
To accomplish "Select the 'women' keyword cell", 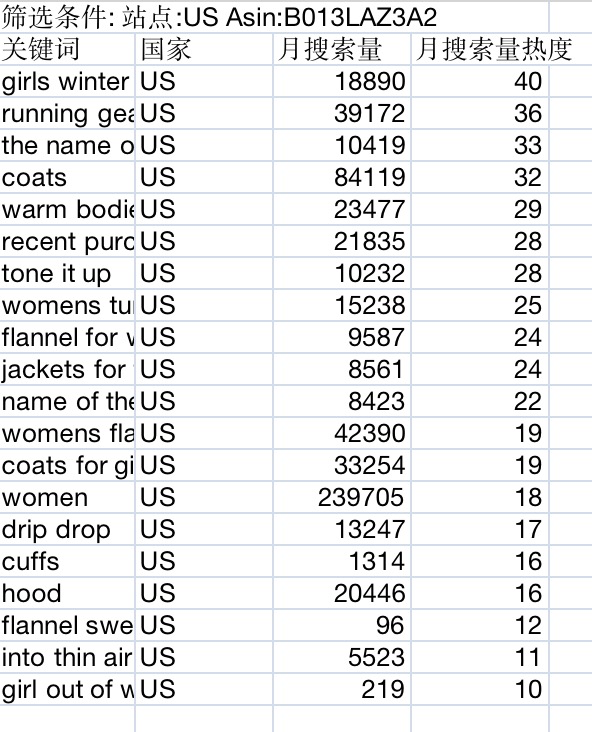I will [67, 497].
